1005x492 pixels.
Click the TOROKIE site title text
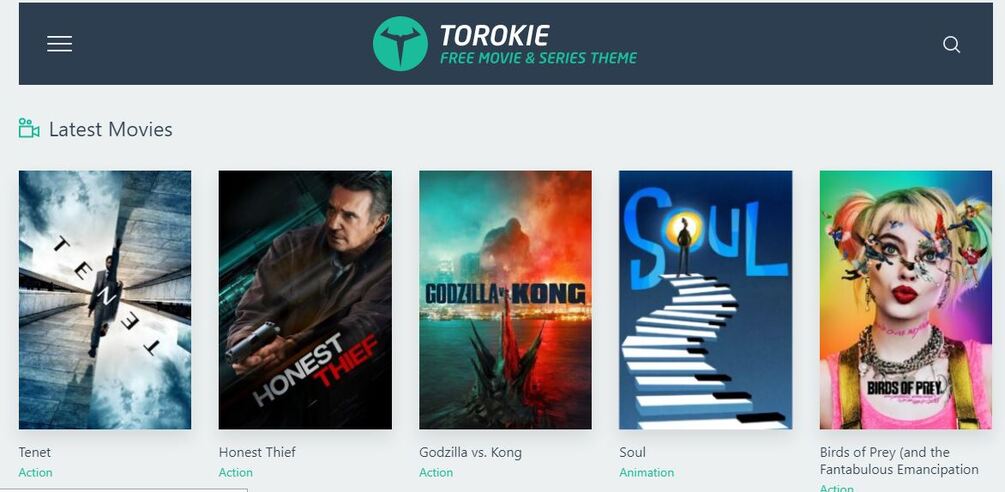tap(495, 35)
